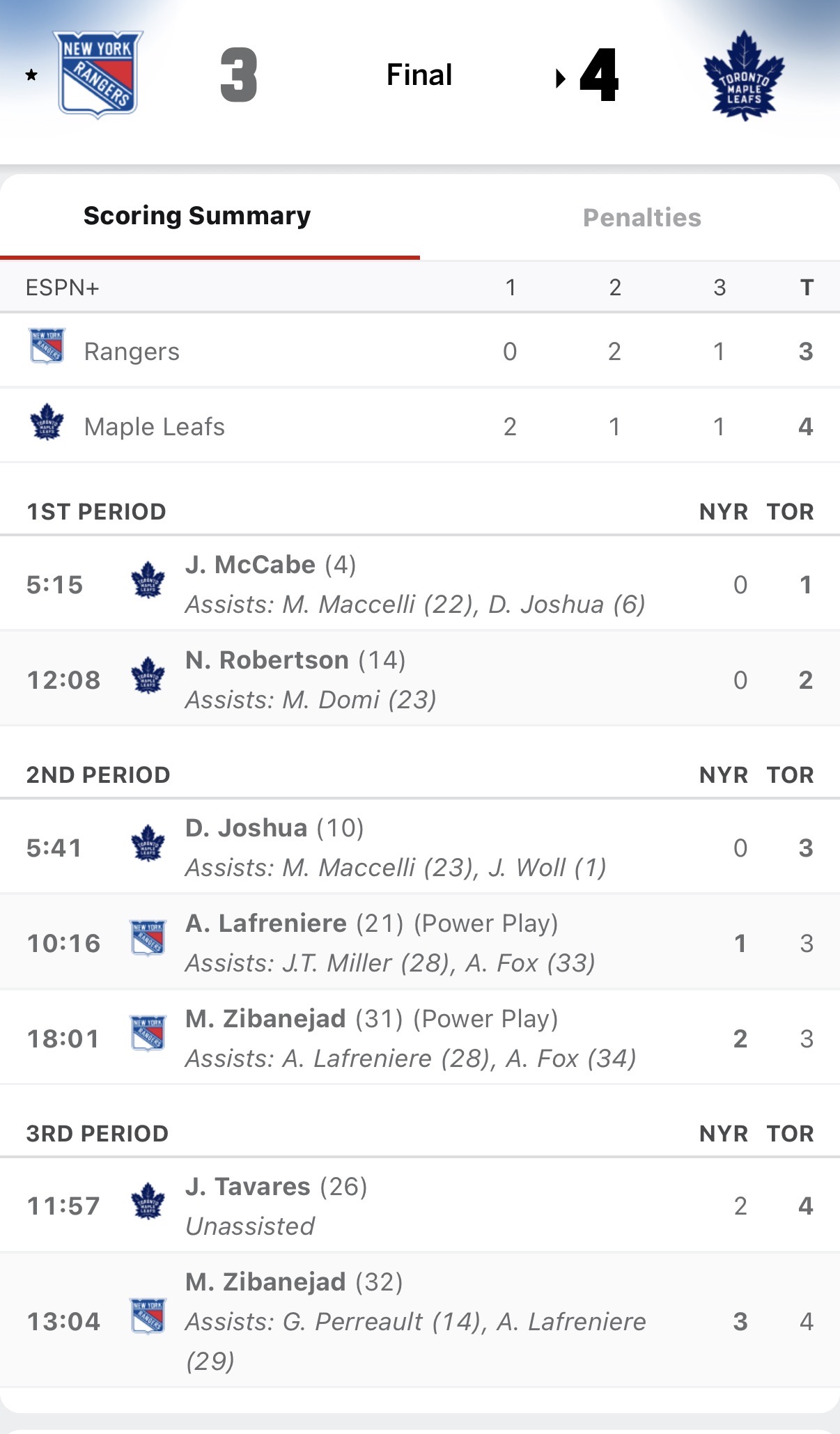
Task: Click the Rangers logo in the linescore table
Action: 47,346
